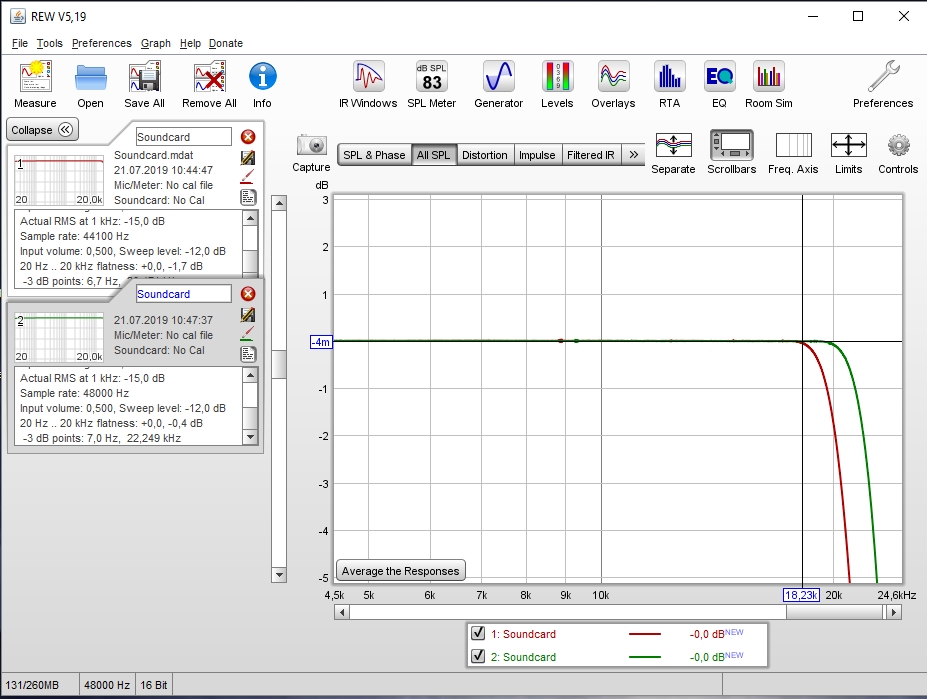Uncheck trace 1: Soundcard checkbox
Screen dimensions: 927x699
tap(478, 634)
